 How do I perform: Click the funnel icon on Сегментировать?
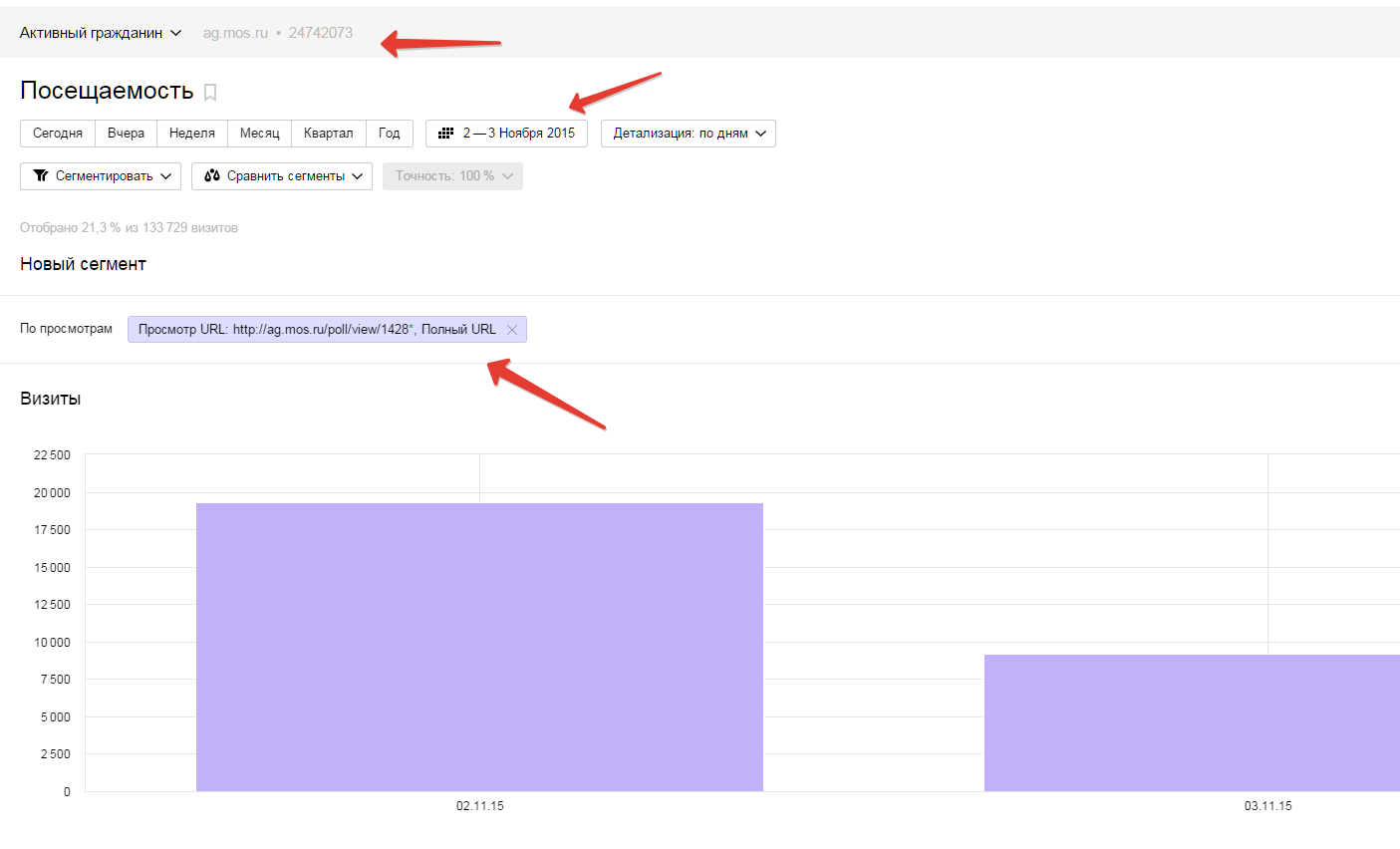point(41,176)
